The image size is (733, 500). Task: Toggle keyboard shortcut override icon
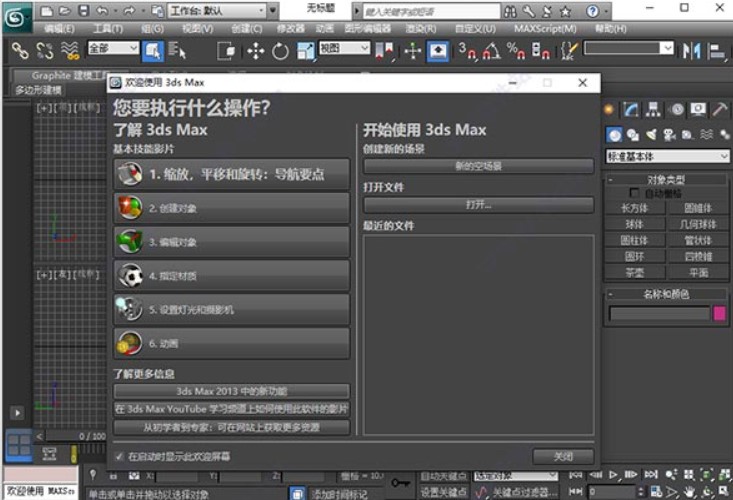point(438,51)
